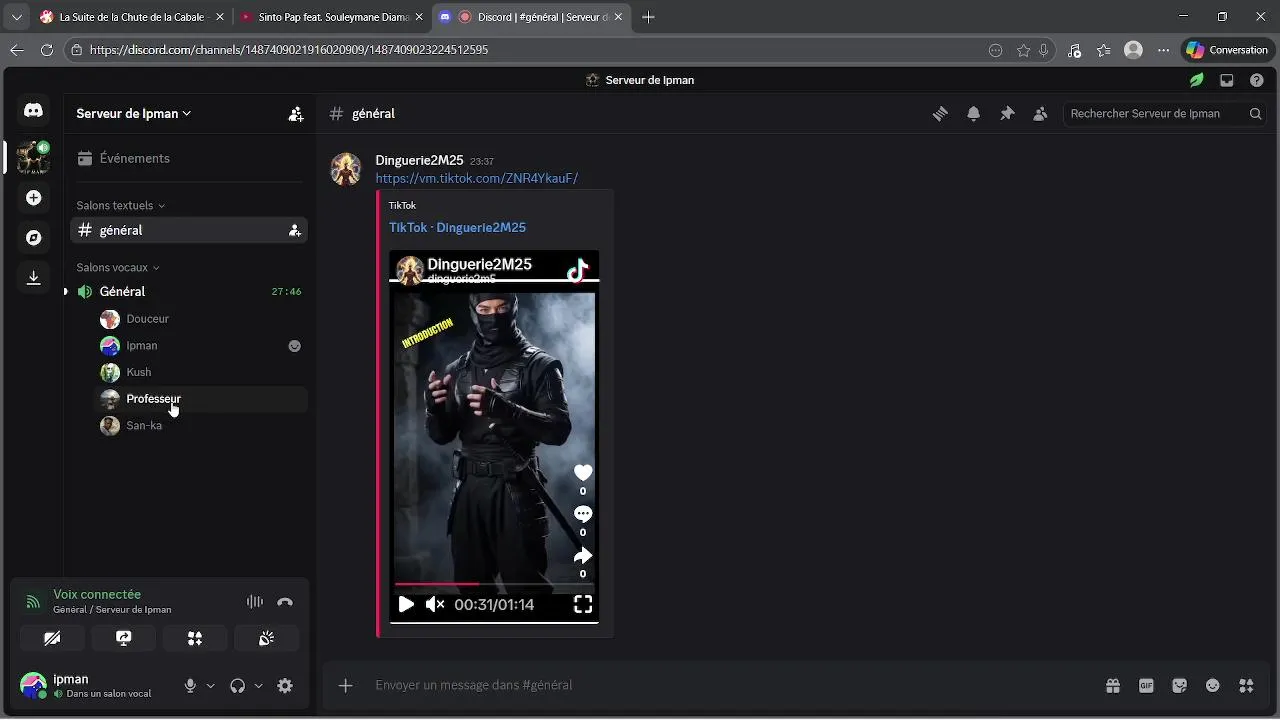Open the Download apps arrow icon
The image size is (1280, 720).
click(x=33, y=278)
